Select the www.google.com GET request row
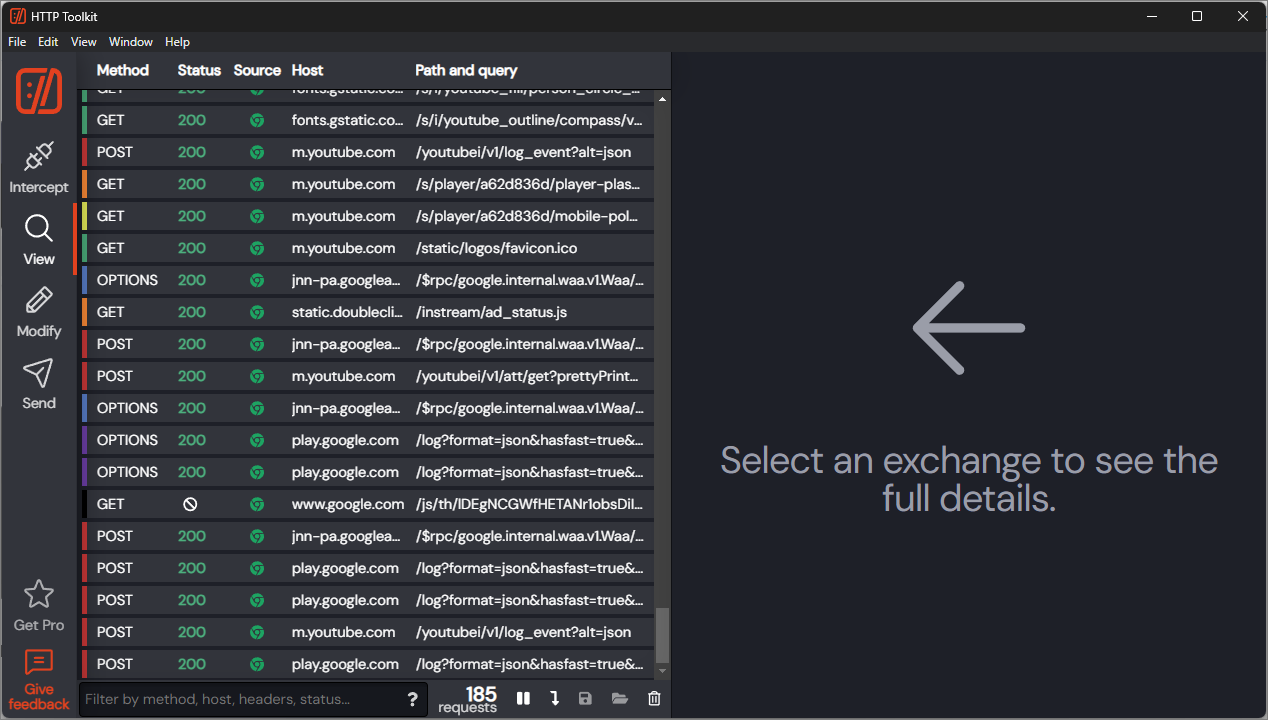This screenshot has width=1268, height=720. [x=367, y=504]
